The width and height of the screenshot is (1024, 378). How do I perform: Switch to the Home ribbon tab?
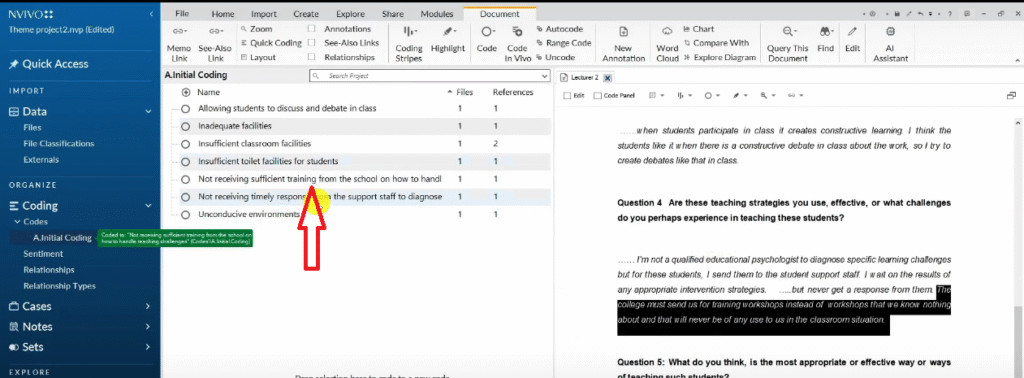[x=223, y=14]
